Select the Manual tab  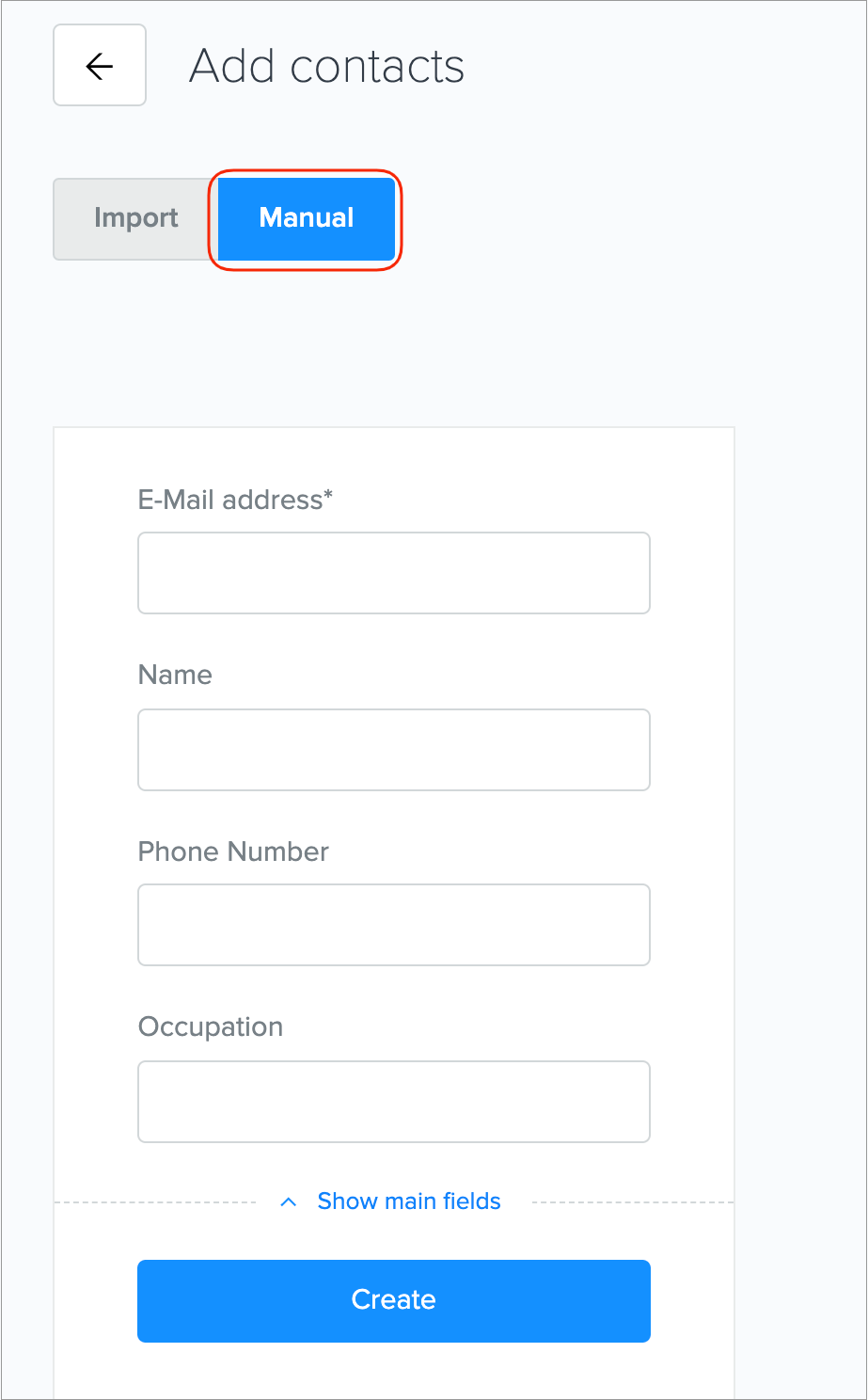click(307, 218)
